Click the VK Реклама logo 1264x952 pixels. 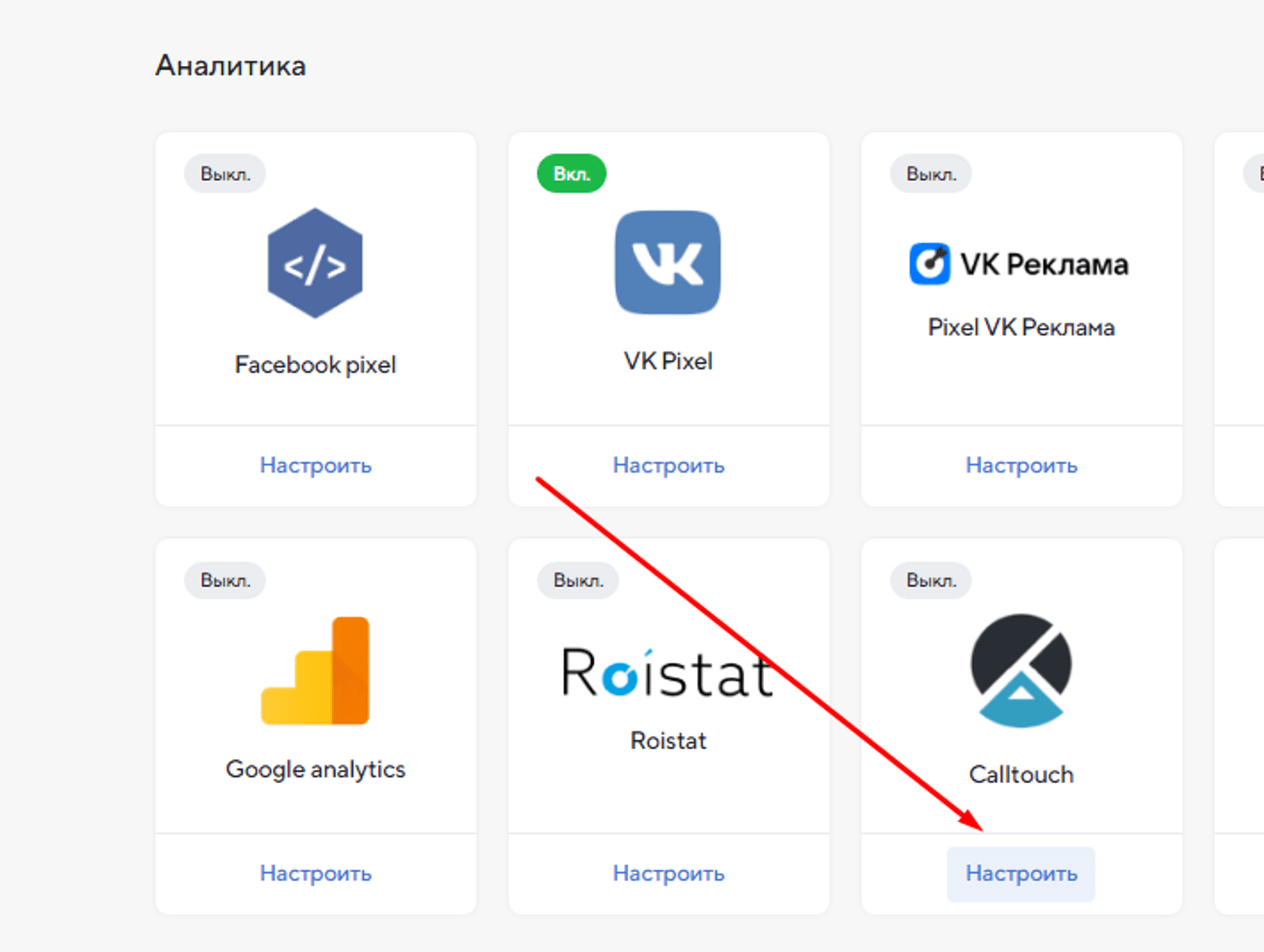(1019, 264)
